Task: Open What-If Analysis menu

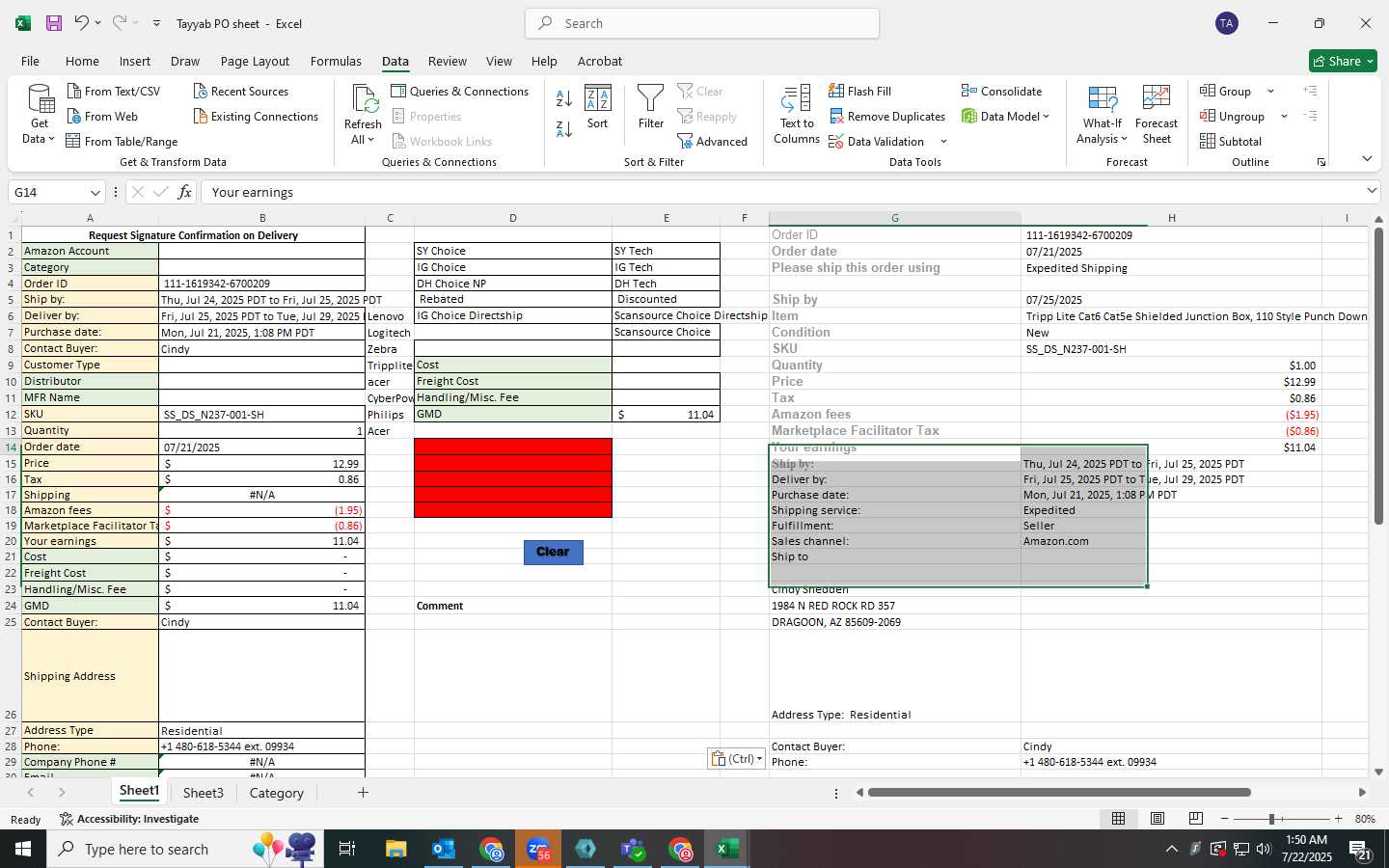Action: click(1103, 114)
